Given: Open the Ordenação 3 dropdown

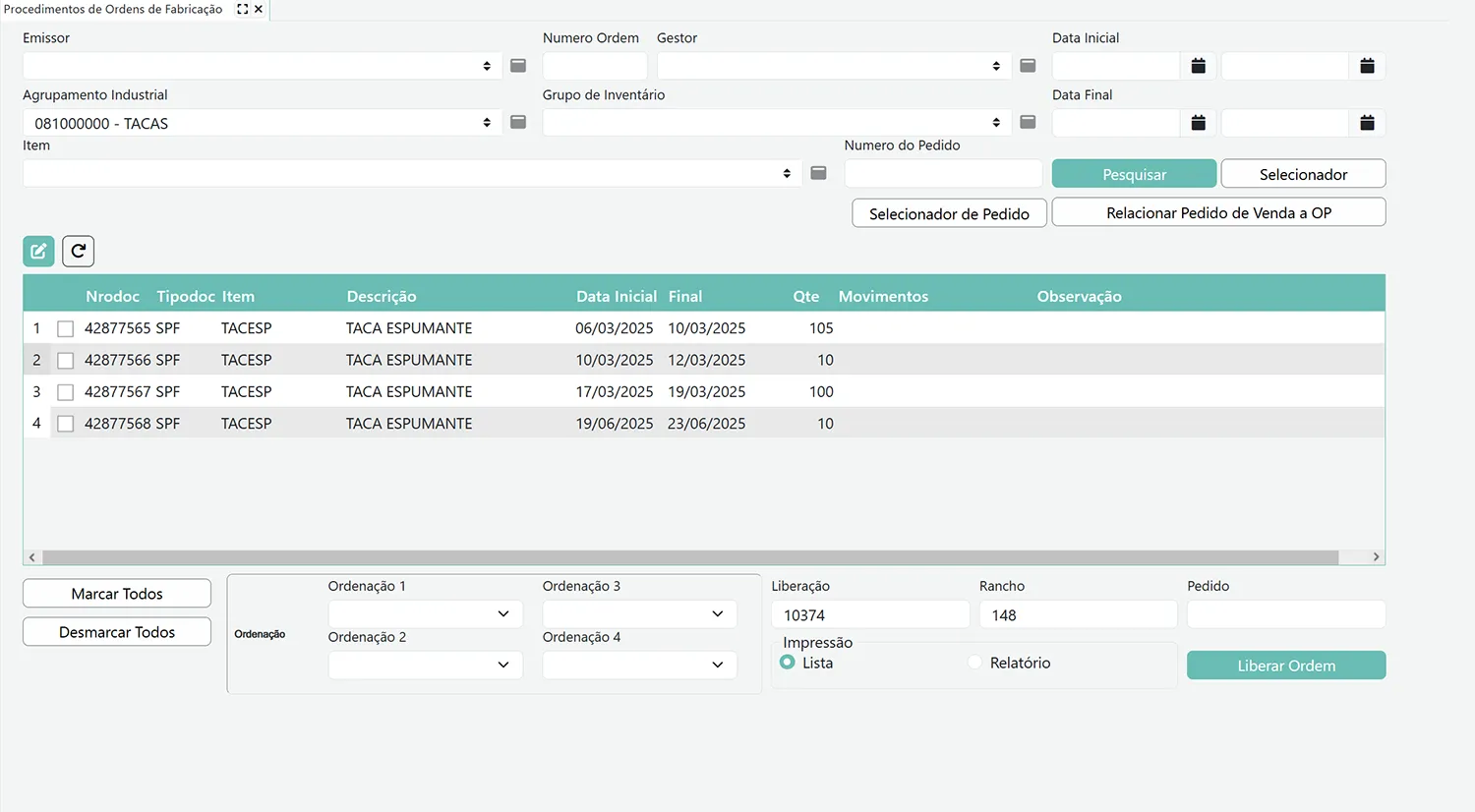Looking at the screenshot, I should pos(639,613).
